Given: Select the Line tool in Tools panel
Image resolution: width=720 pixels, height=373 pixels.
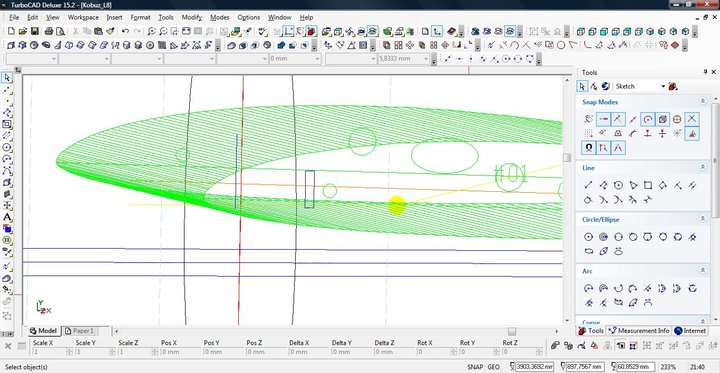Looking at the screenshot, I should click(x=588, y=185).
